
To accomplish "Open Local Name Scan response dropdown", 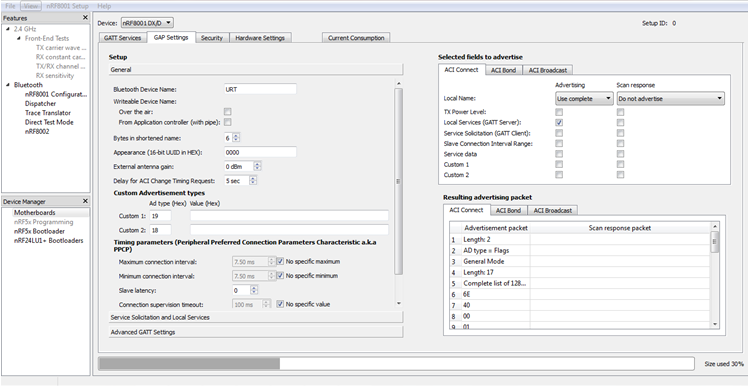I will click(670, 99).
